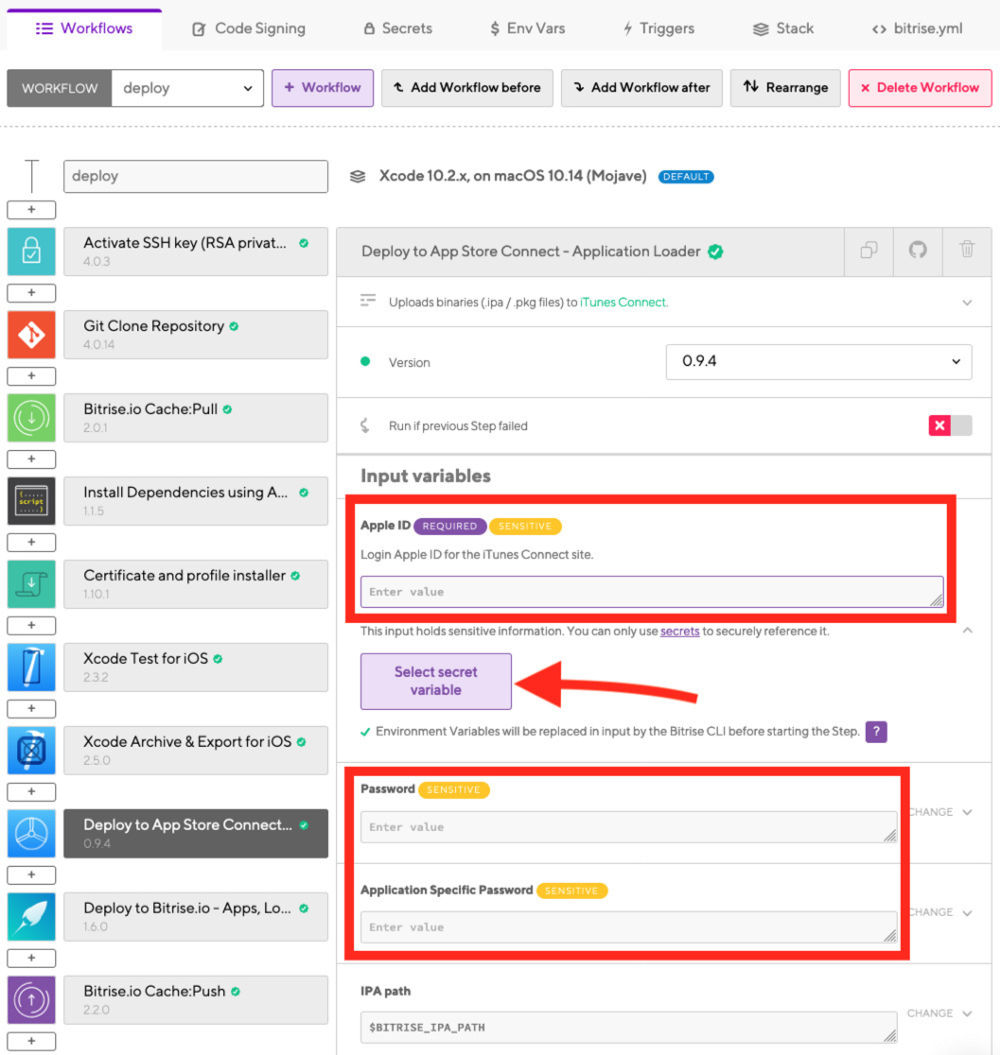The height and width of the screenshot is (1055, 1000).
Task: Add a step below Deploy to App Store Connect
Action: [x=31, y=875]
